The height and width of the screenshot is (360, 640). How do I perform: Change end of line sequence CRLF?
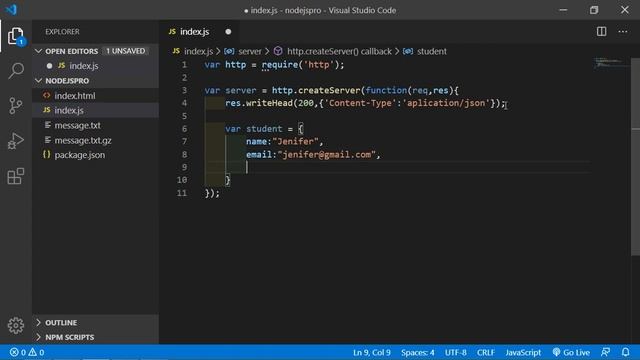tap(485, 352)
